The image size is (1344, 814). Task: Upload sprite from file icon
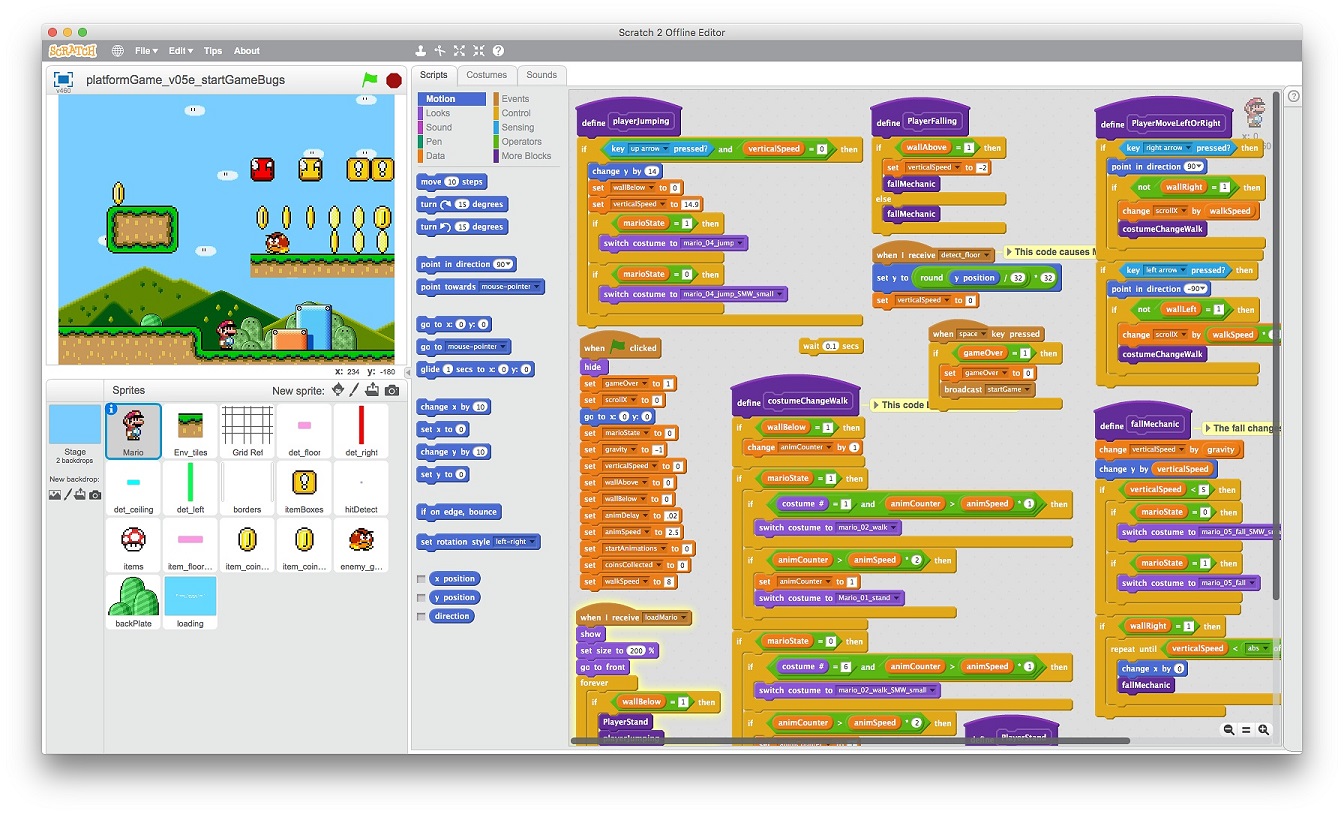click(373, 390)
